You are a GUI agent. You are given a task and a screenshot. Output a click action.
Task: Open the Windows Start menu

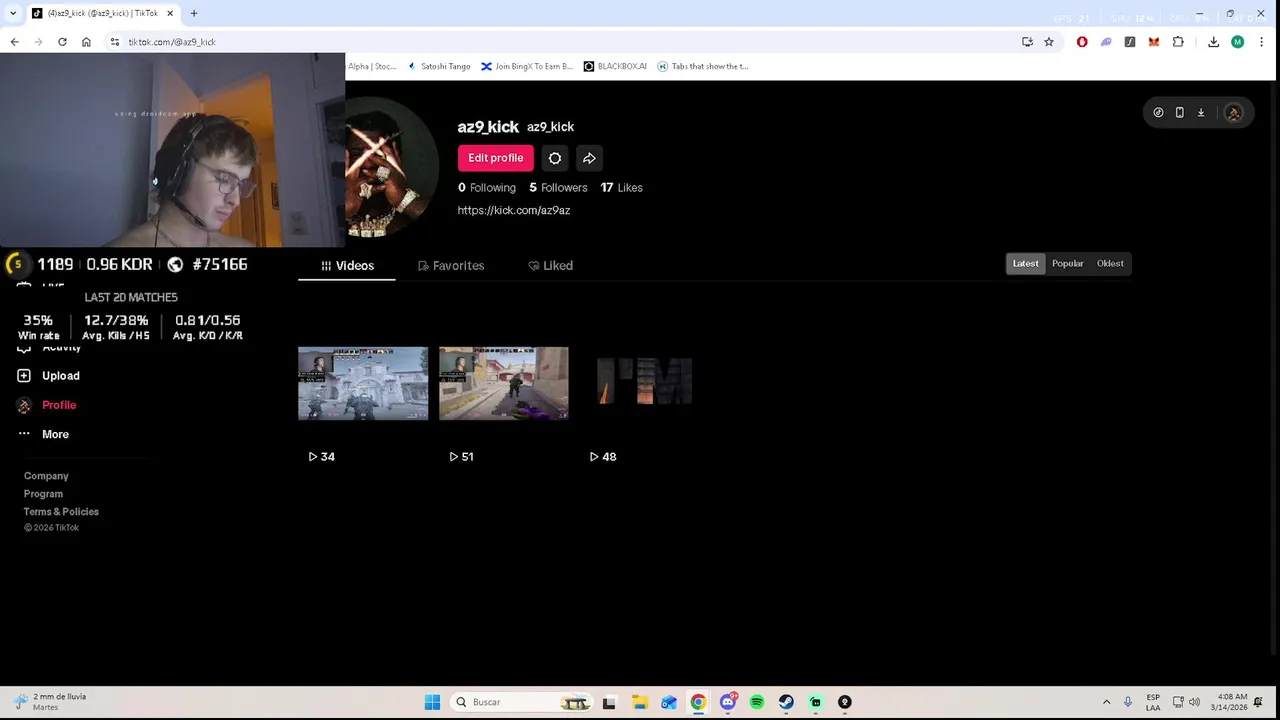(432, 702)
